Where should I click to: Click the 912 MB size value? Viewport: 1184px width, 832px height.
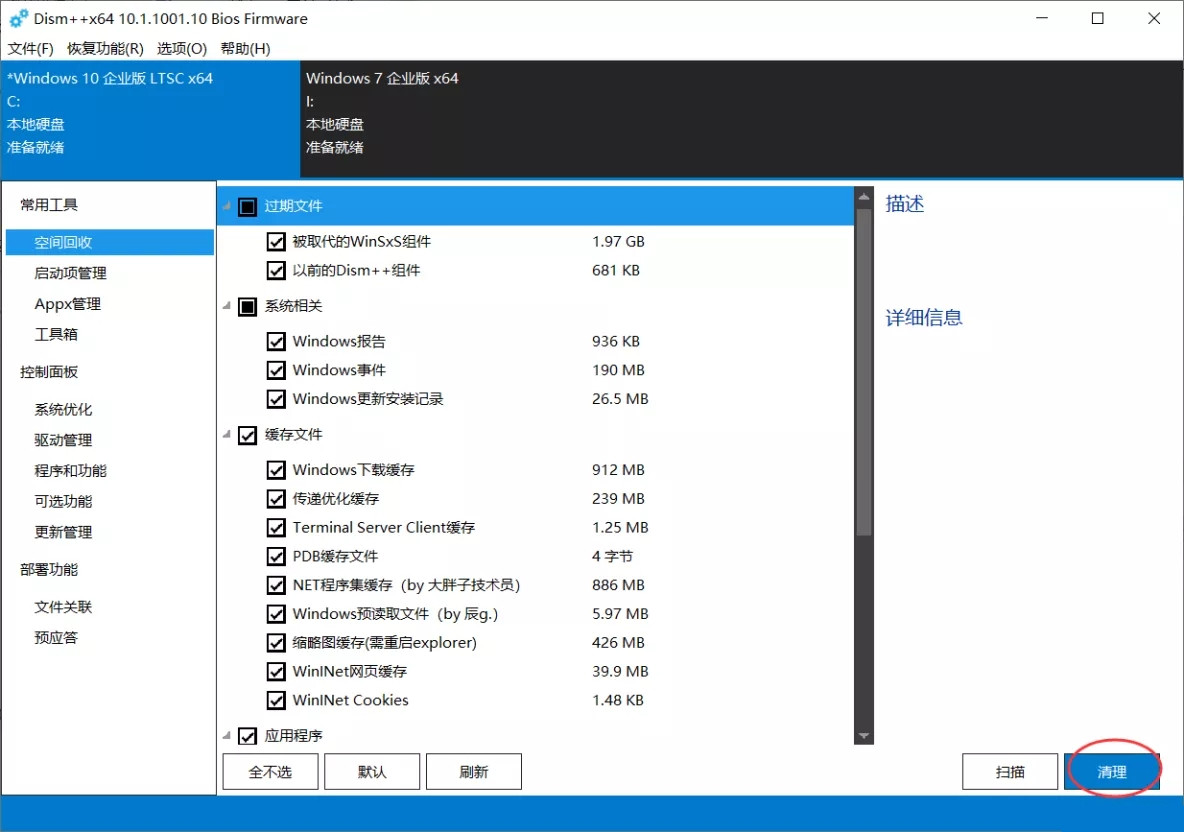pos(618,470)
